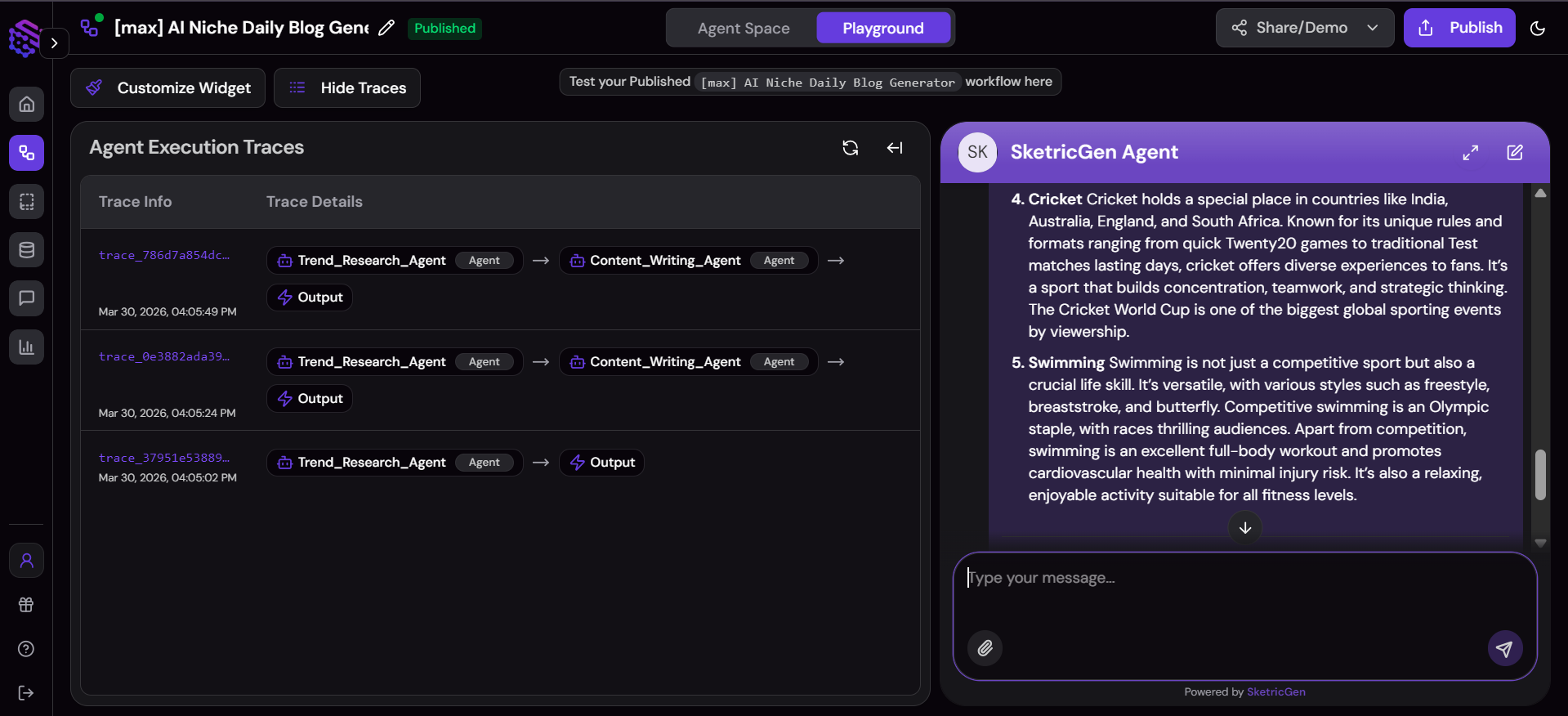The image size is (1568, 716).
Task: Open the Share/Demo dropdown
Action: 1304,28
